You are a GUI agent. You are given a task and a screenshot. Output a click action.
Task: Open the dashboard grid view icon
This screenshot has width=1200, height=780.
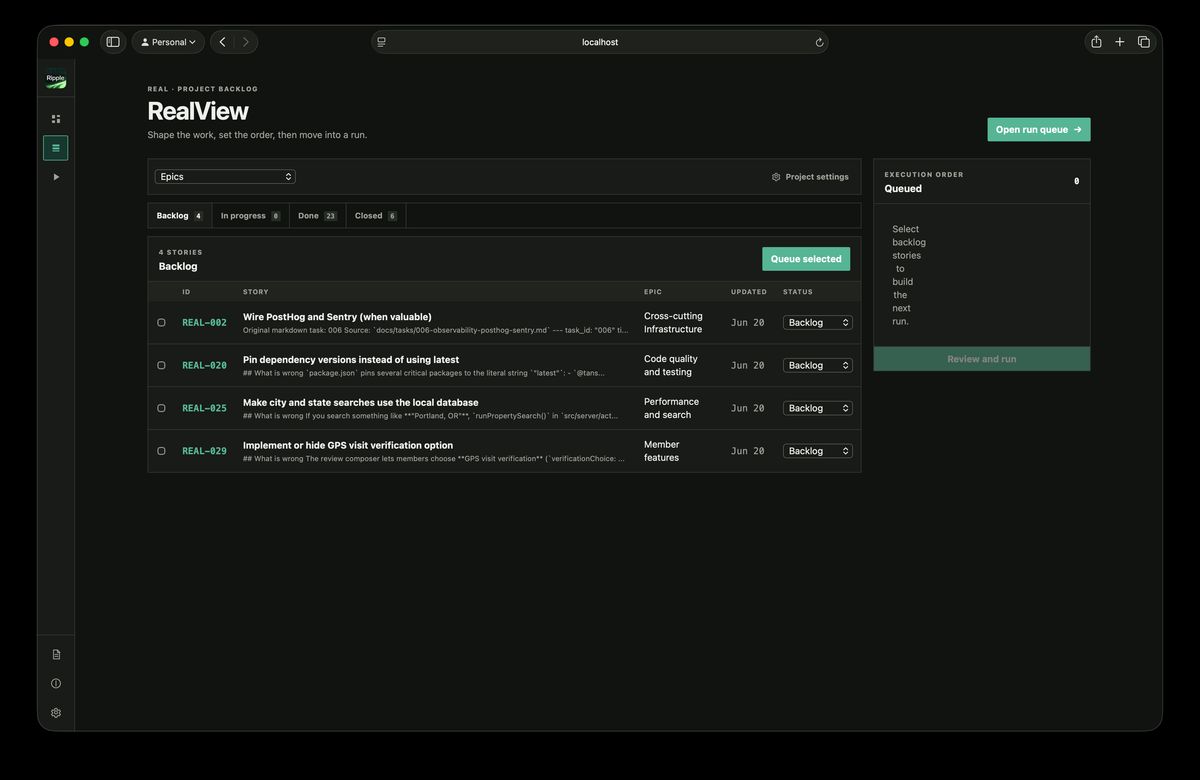pos(56,119)
